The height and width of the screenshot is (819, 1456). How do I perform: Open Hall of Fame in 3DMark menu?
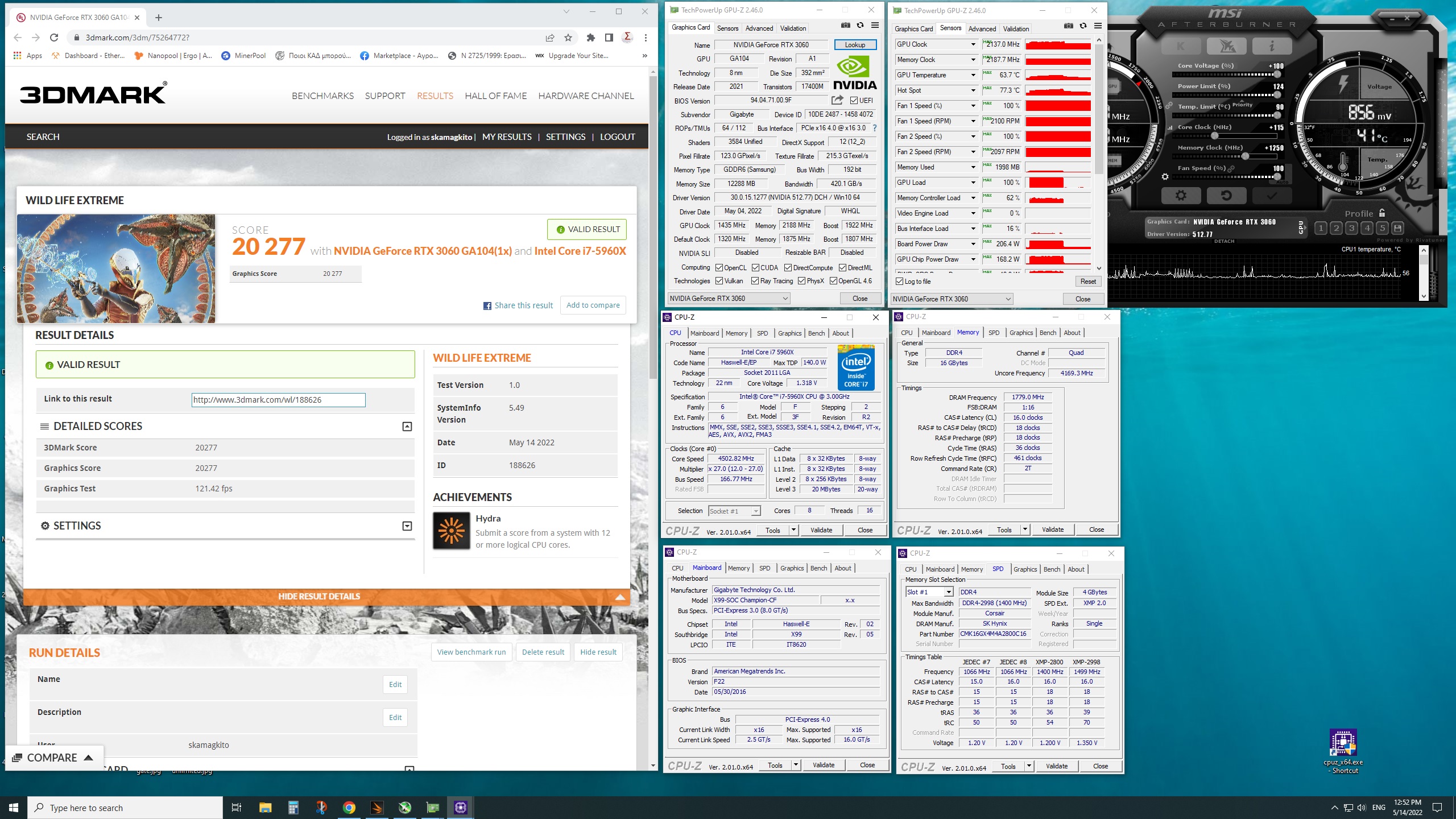tap(495, 96)
